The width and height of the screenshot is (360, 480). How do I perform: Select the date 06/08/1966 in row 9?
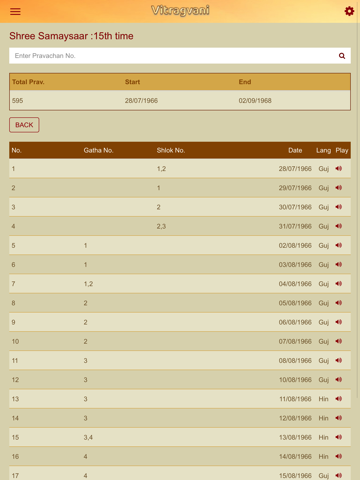[x=295, y=322]
